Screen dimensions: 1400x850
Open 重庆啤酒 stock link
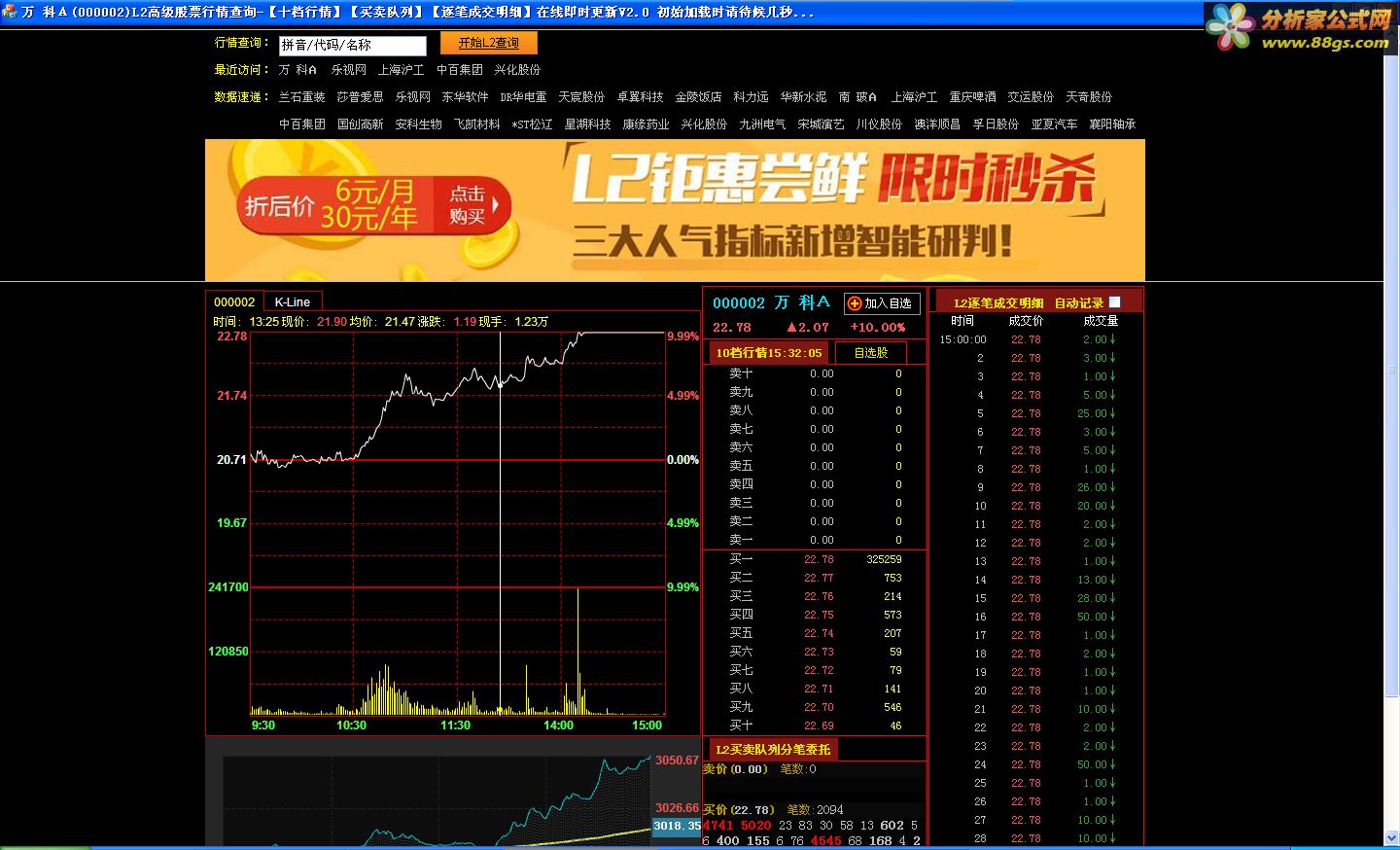tap(972, 97)
